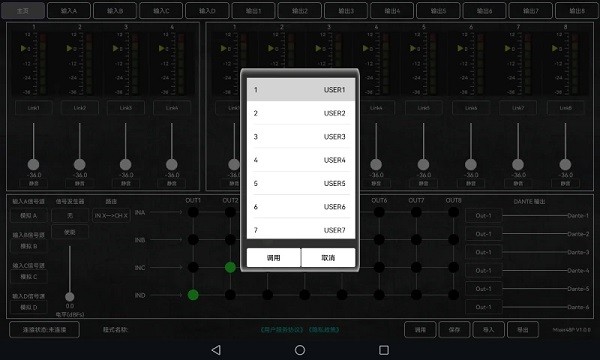Open Out-1 dropdown for Dante-3
Viewport: 600px width, 360px height.
point(484,252)
